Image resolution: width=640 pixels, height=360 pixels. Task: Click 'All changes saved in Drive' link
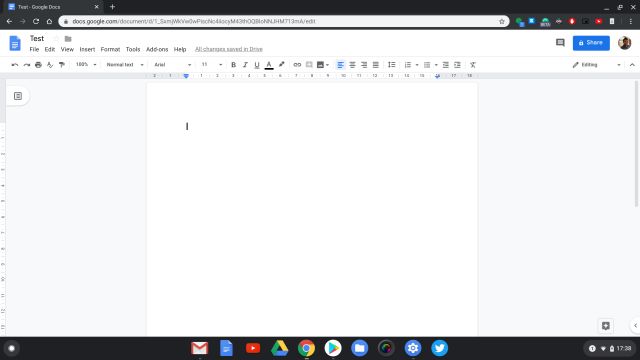point(229,49)
